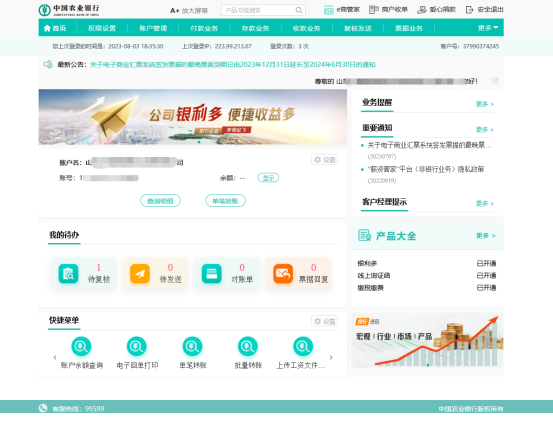Open the 宏观 行业 市场 产品 info banner

(427, 340)
